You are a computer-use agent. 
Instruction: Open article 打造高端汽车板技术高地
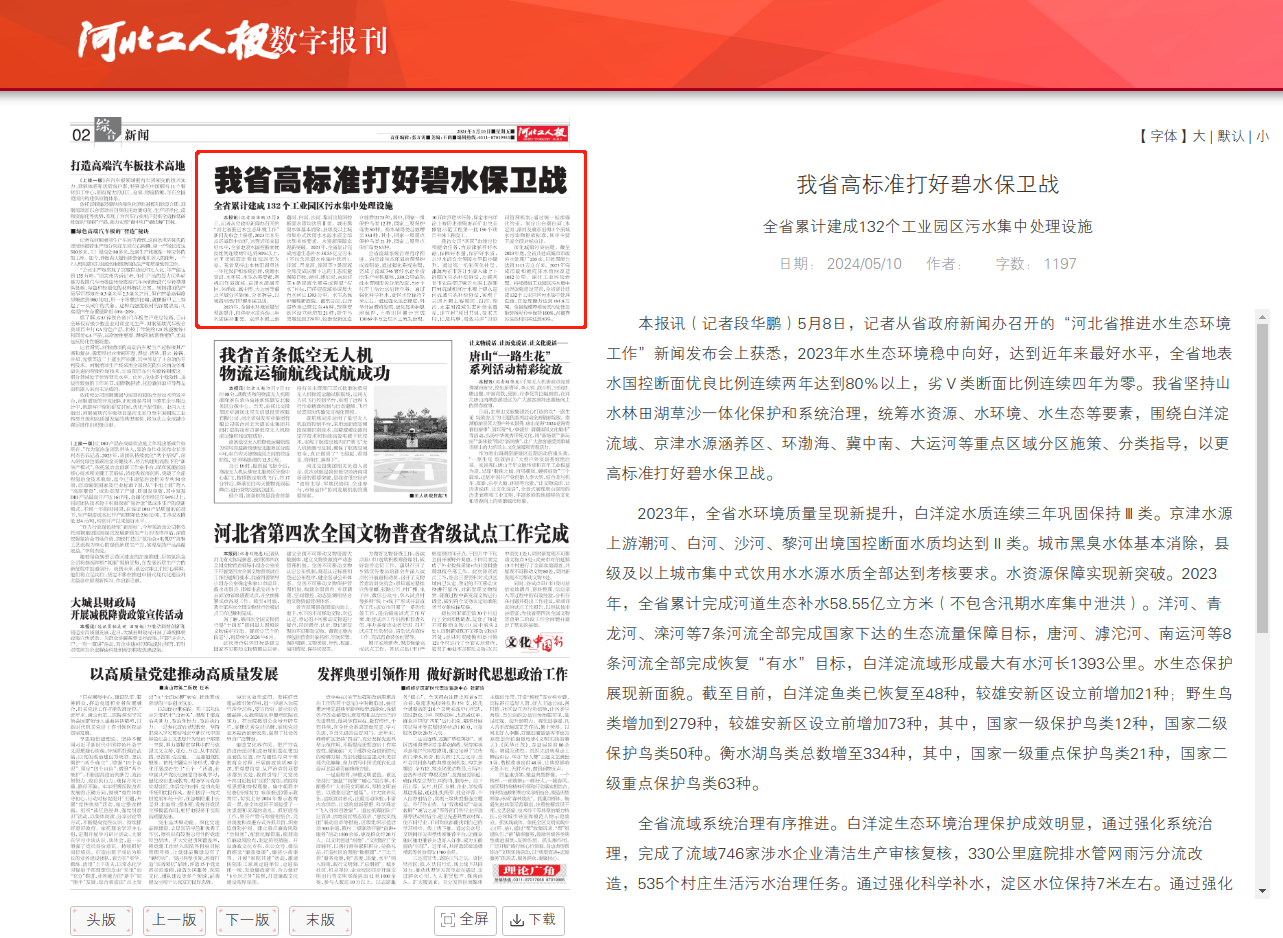click(x=128, y=163)
